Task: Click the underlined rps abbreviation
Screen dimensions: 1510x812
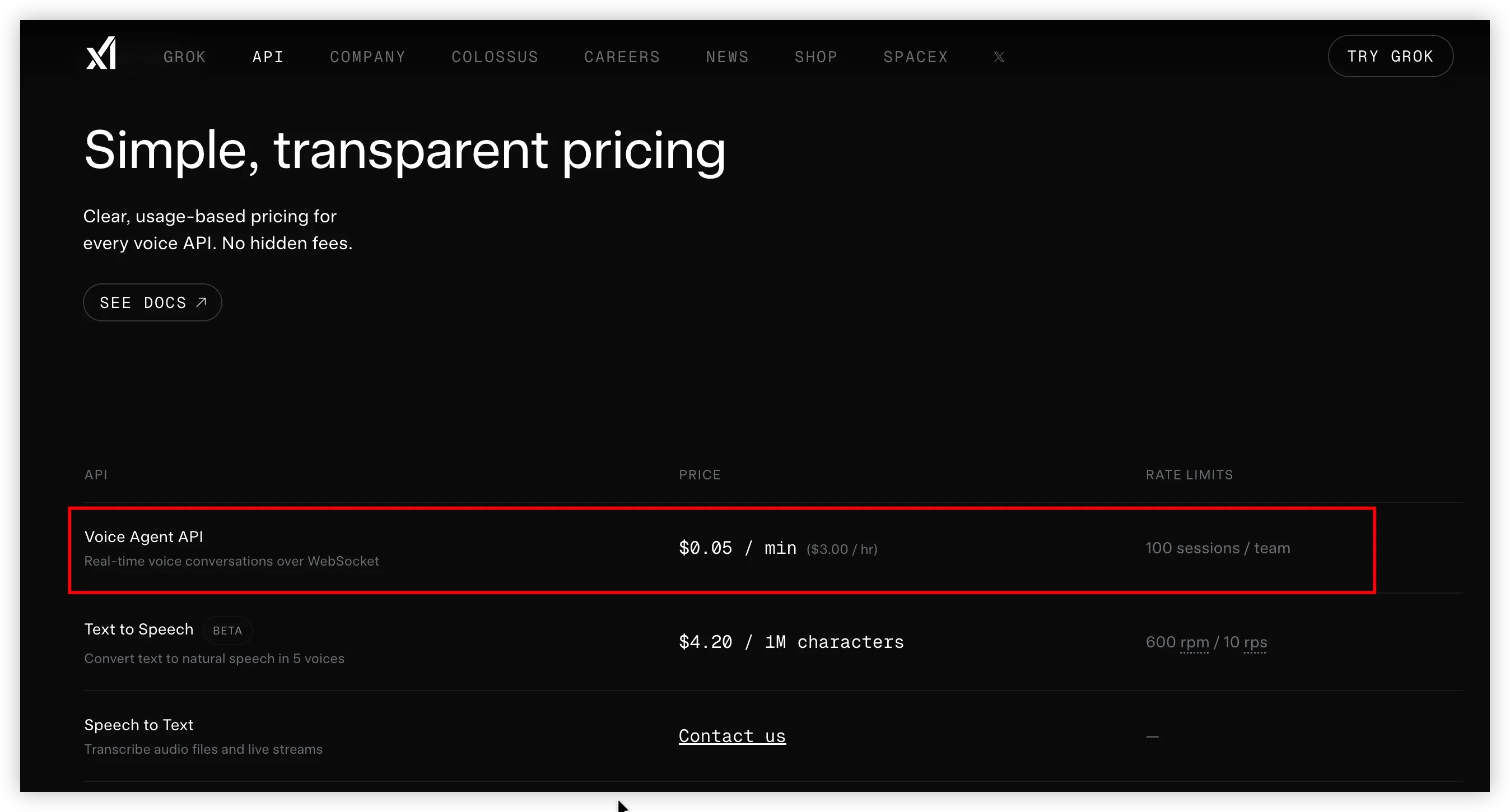Action: click(x=1255, y=642)
